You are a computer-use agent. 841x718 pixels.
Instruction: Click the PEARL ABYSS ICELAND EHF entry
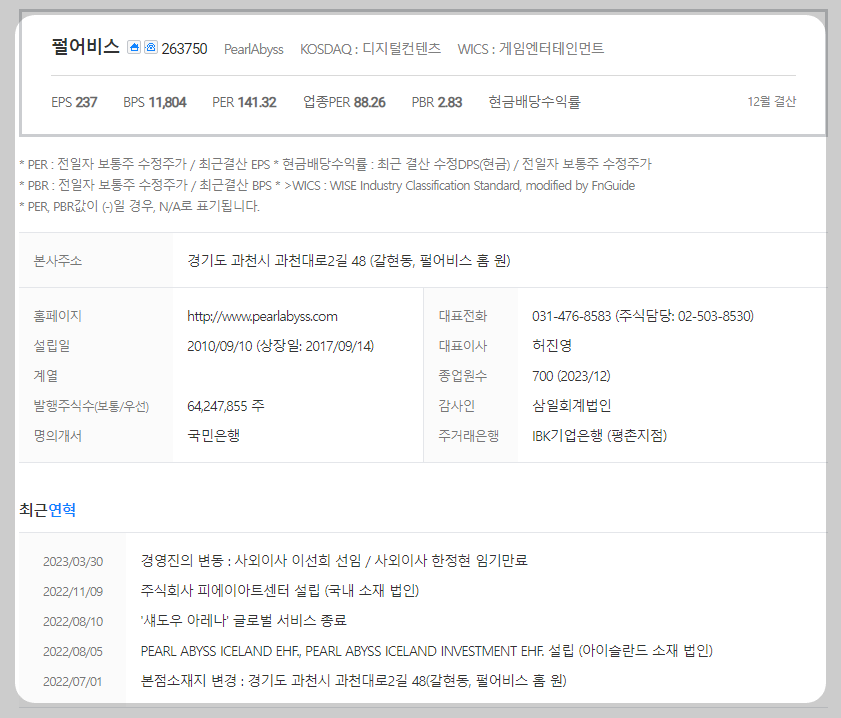427,651
